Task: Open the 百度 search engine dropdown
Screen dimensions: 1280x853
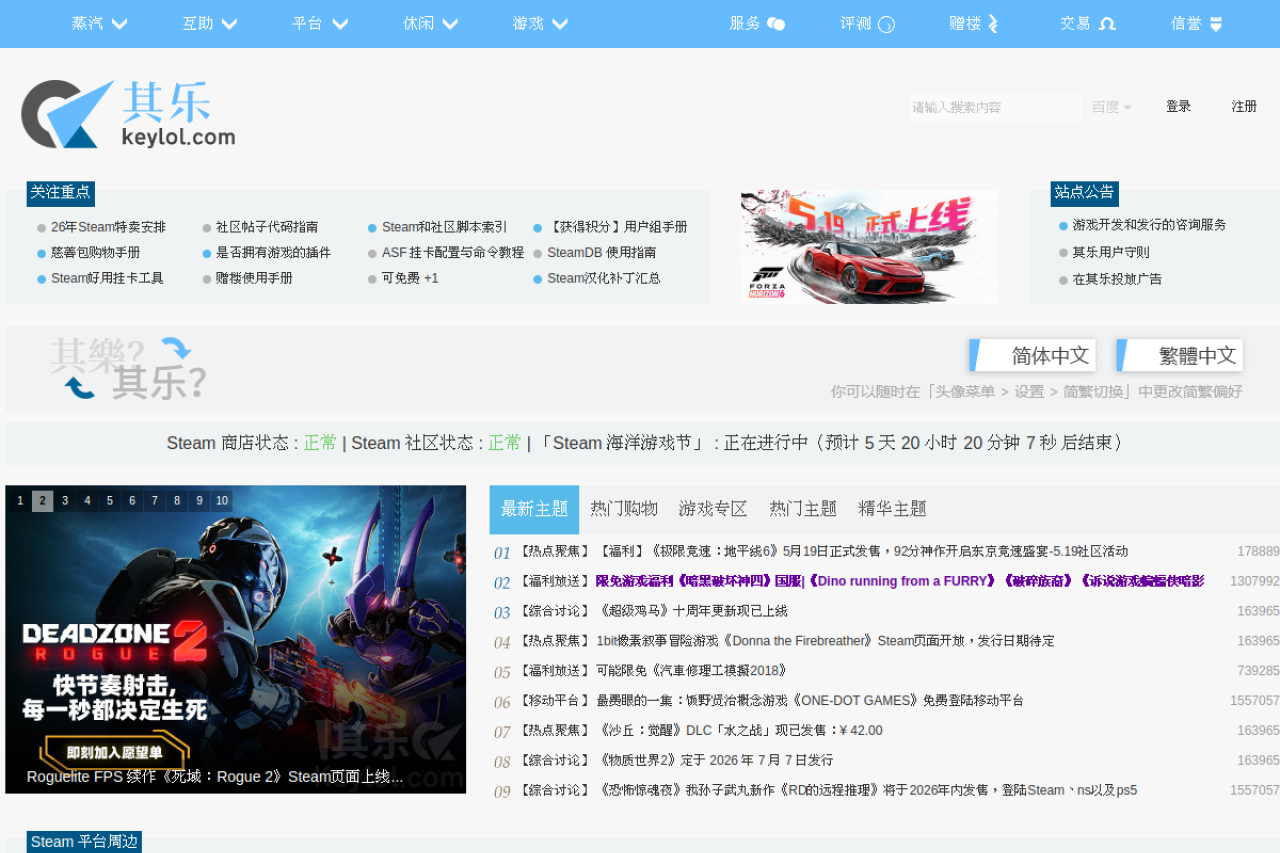Action: pyautogui.click(x=1111, y=107)
